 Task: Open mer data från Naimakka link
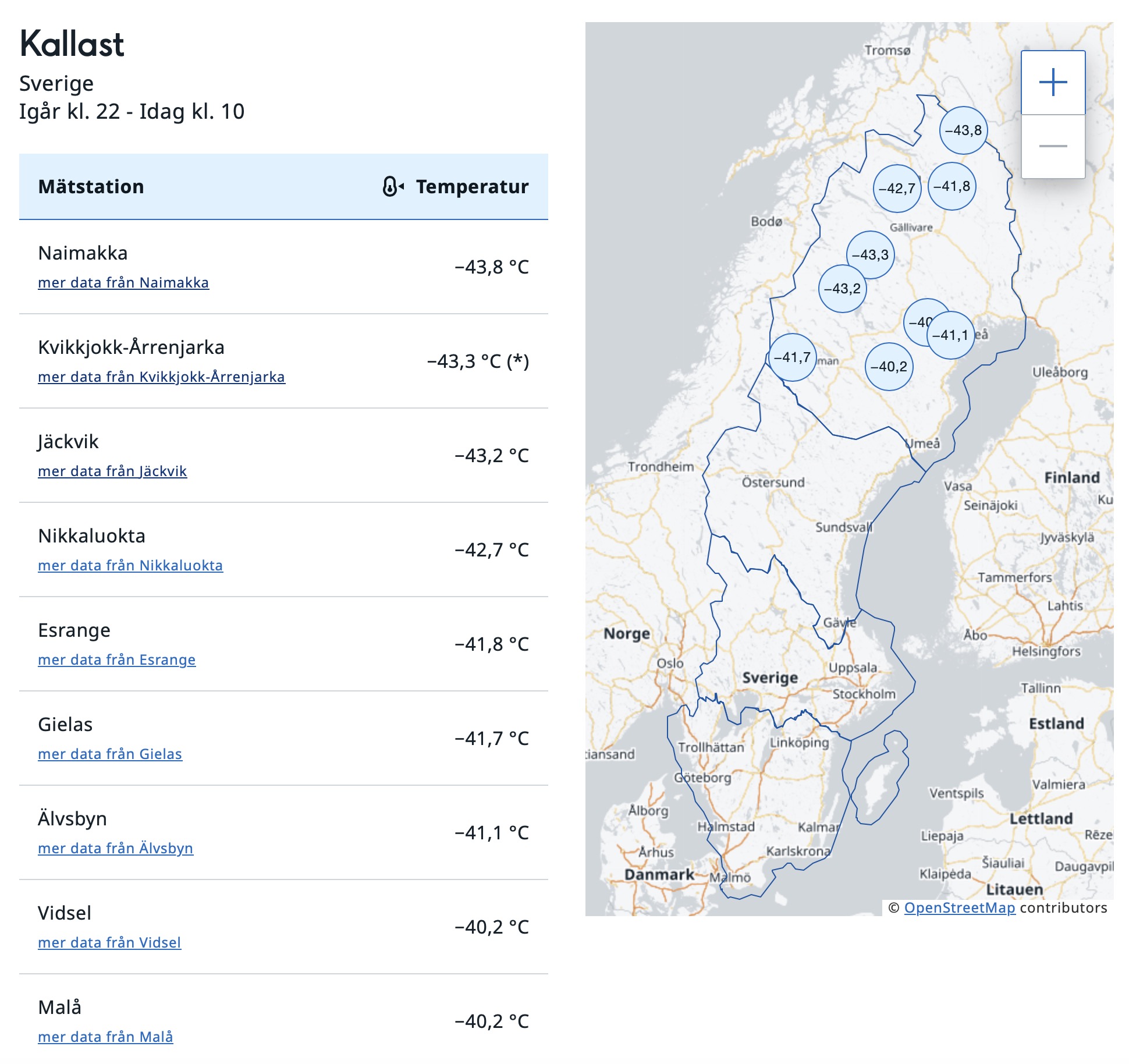point(123,283)
